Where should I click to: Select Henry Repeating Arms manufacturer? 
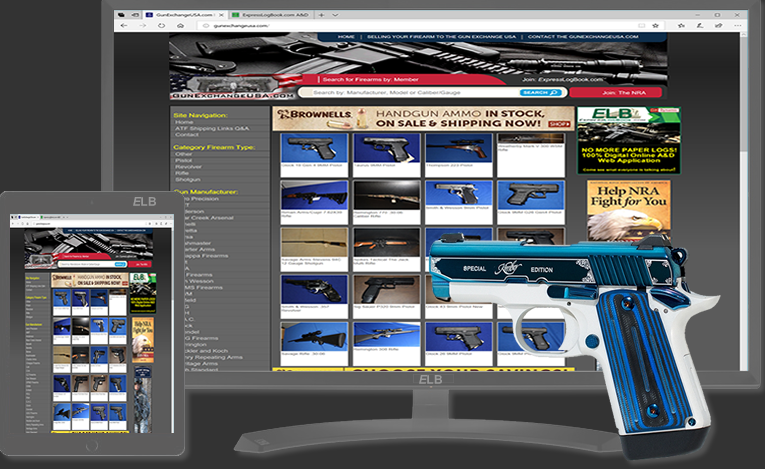coord(213,357)
